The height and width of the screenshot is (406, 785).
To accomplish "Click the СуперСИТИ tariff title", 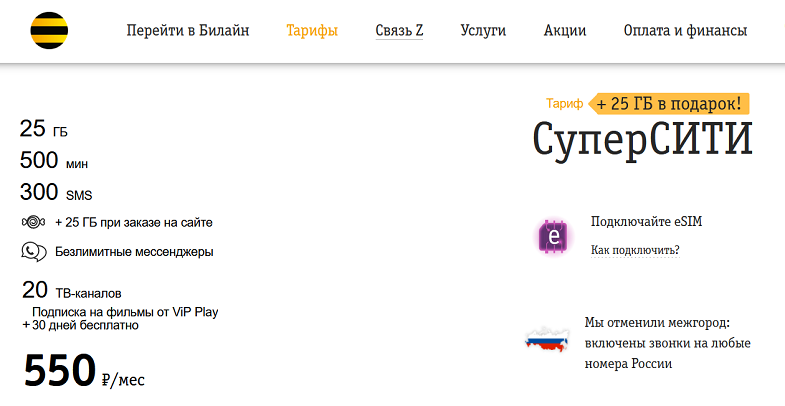I will (x=642, y=140).
